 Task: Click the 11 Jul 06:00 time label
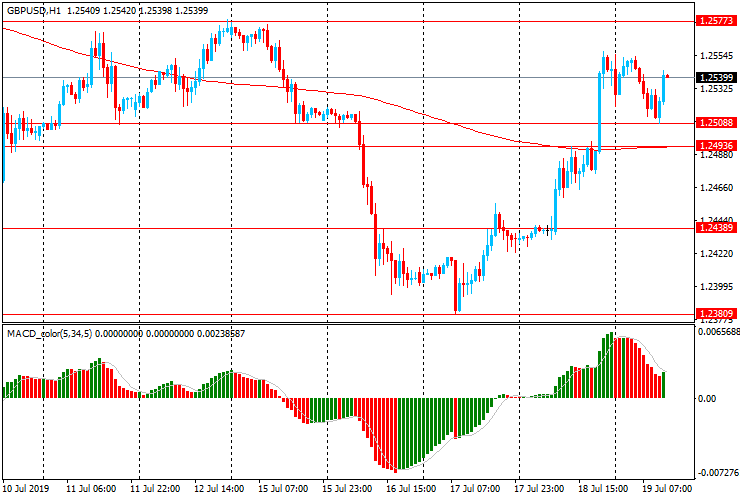(x=91, y=488)
